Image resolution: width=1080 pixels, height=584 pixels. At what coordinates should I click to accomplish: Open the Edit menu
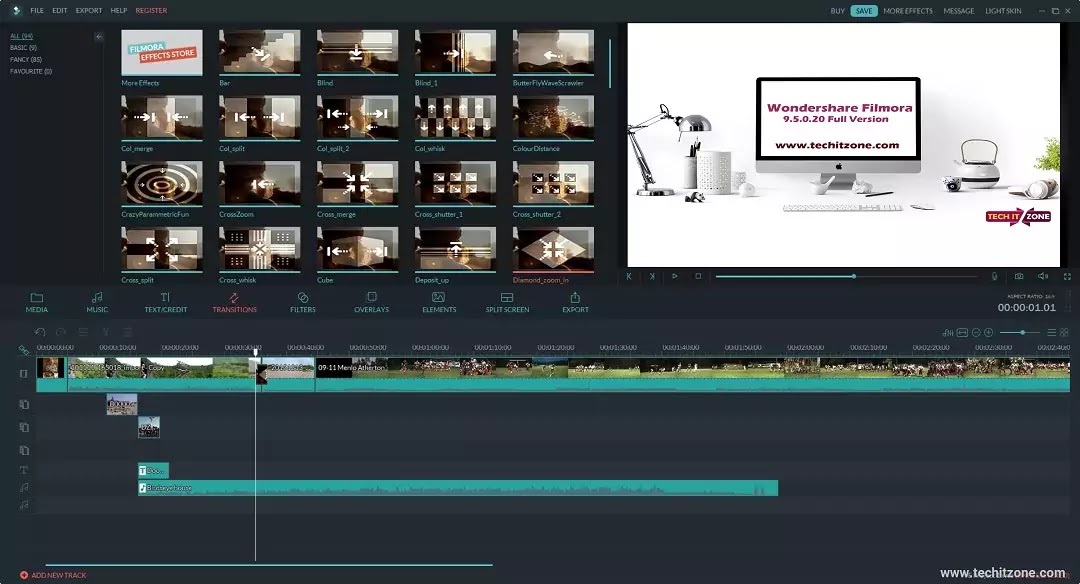[60, 10]
